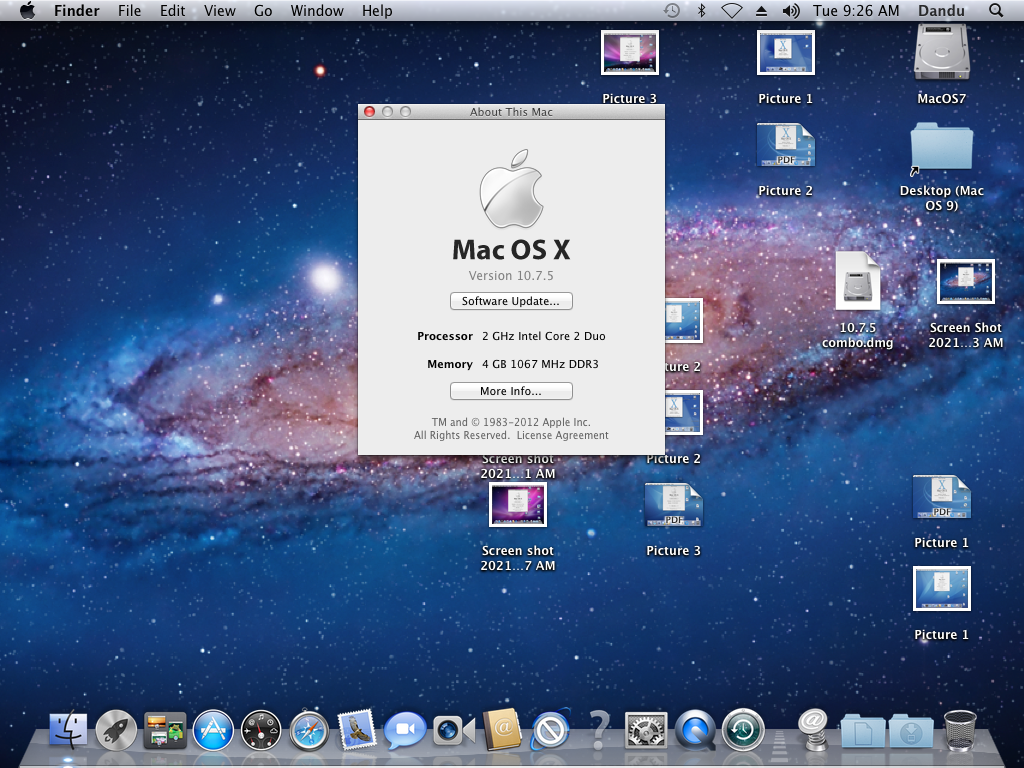Click the Bluetooth status icon
This screenshot has width=1024, height=768.
701,10
